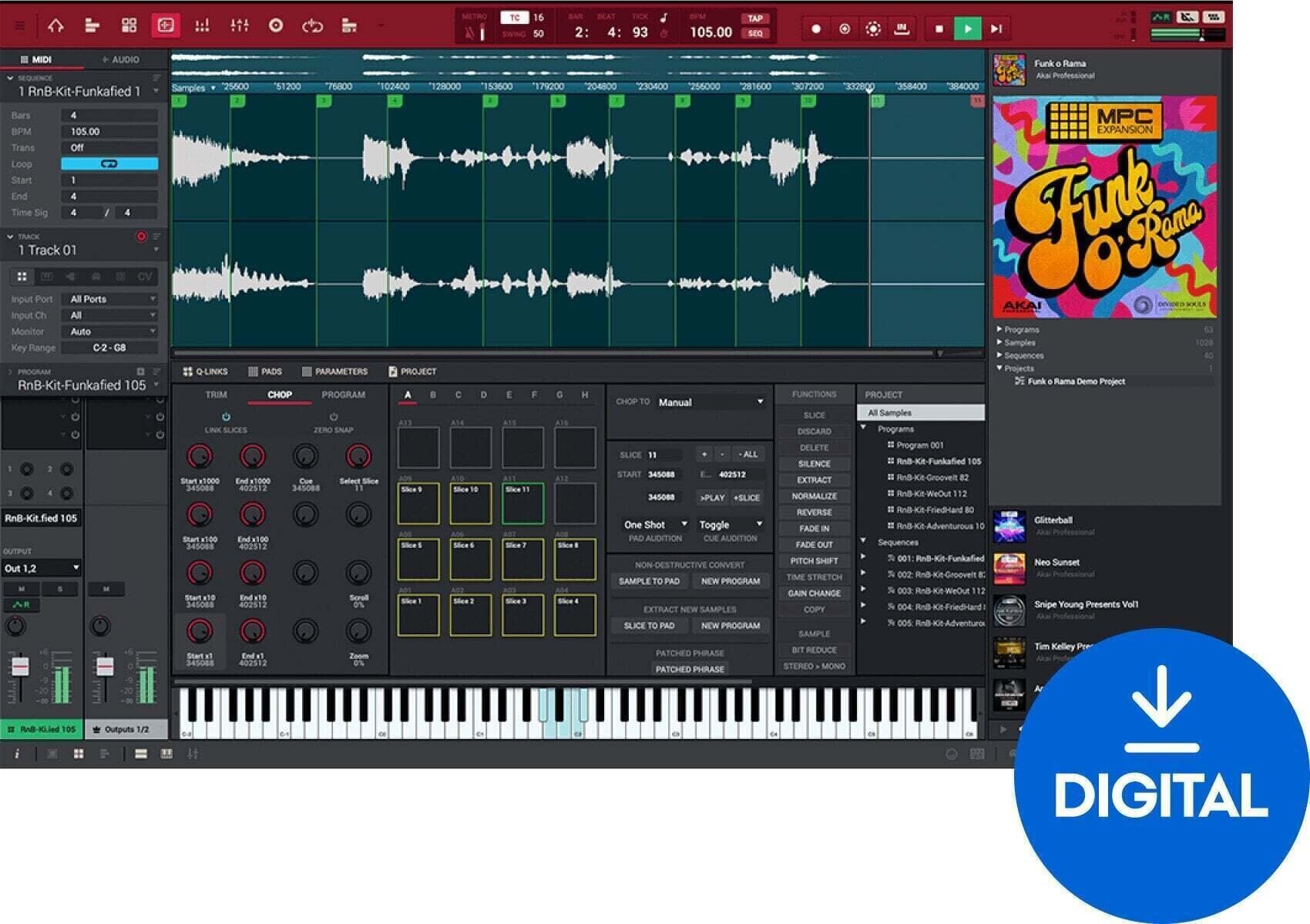Toggle the Zero Snap power button
Screen dimensions: 1310x924
[x=334, y=417]
